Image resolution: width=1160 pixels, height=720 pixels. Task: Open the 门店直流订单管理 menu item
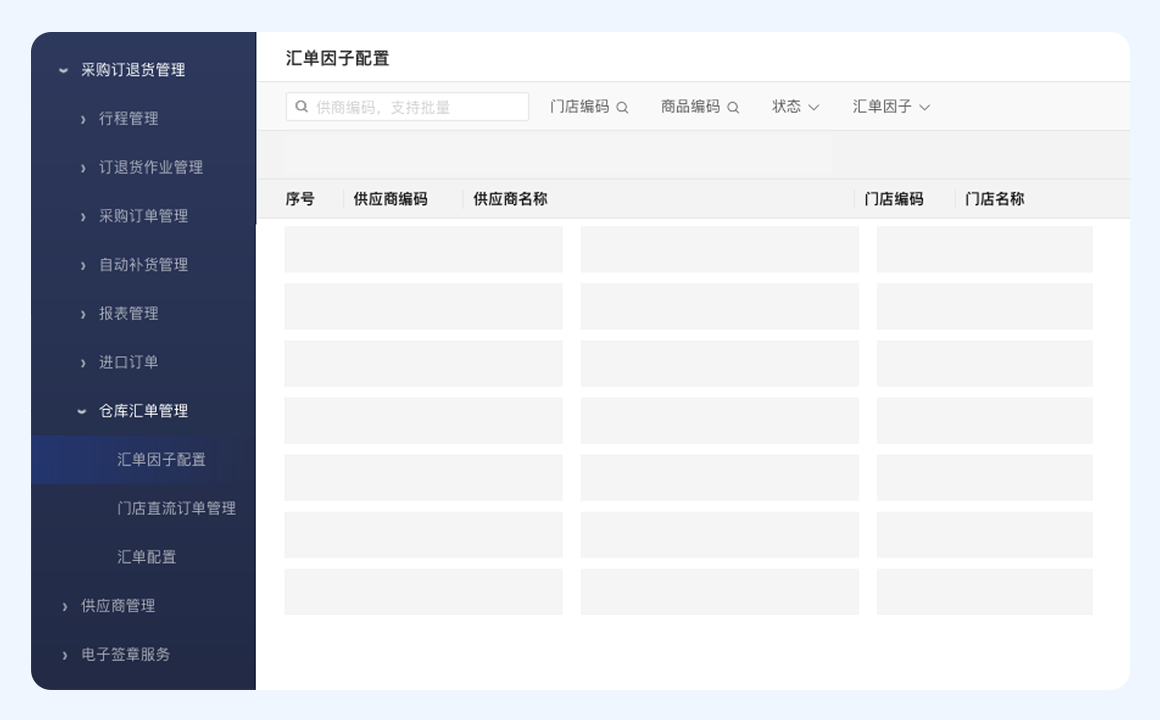tap(176, 509)
